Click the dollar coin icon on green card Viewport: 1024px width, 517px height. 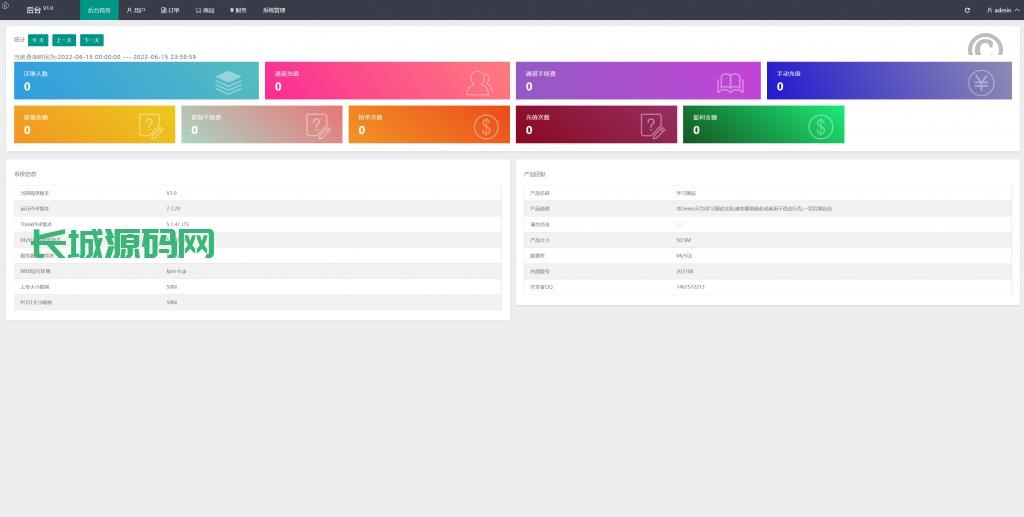point(820,126)
